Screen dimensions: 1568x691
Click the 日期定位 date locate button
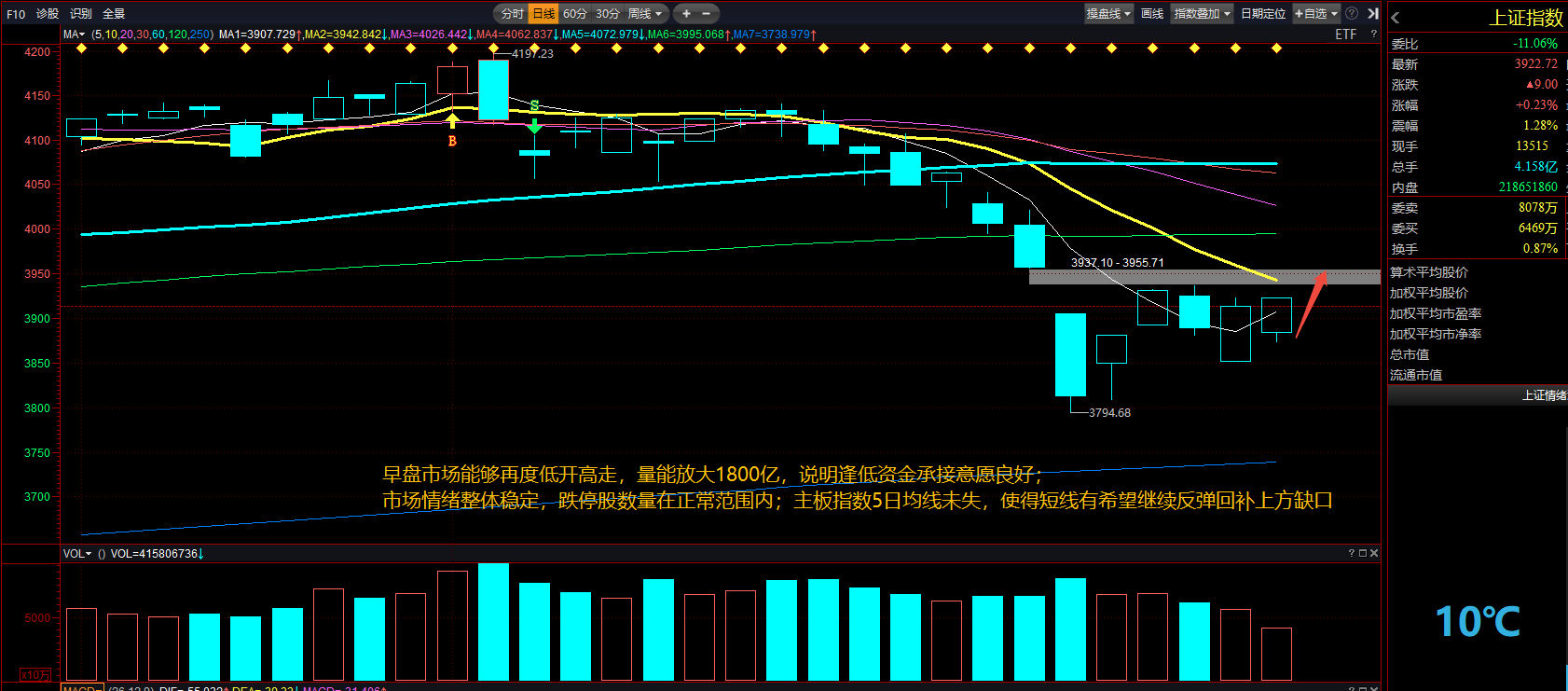click(x=1262, y=13)
